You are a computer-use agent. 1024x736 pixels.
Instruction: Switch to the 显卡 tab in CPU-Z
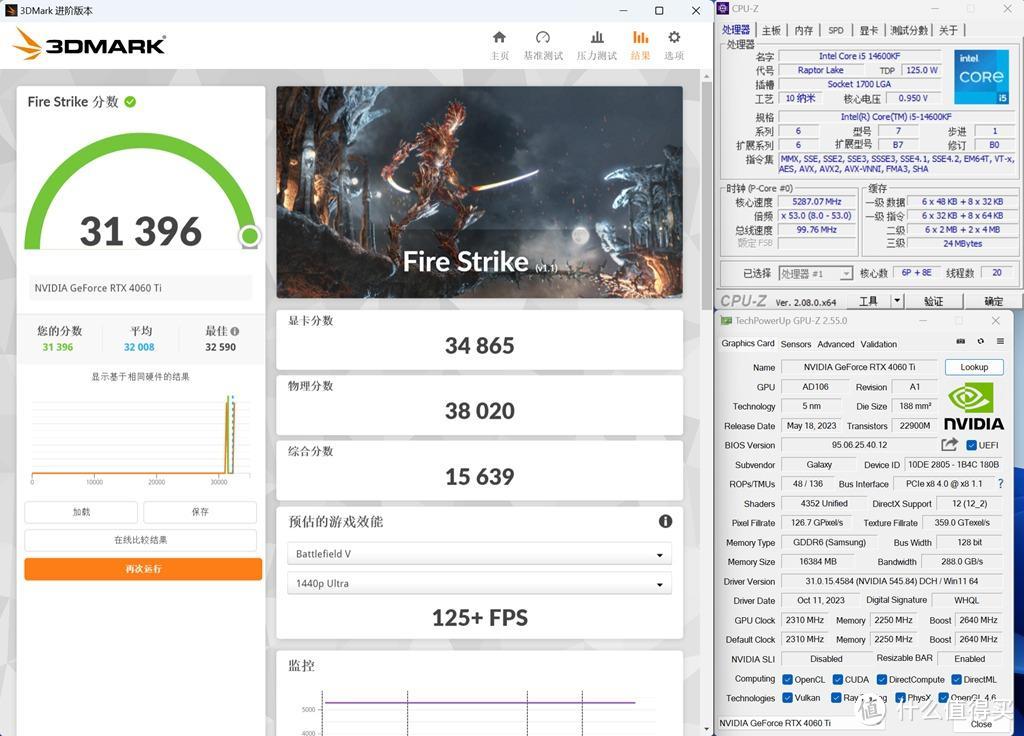point(869,30)
